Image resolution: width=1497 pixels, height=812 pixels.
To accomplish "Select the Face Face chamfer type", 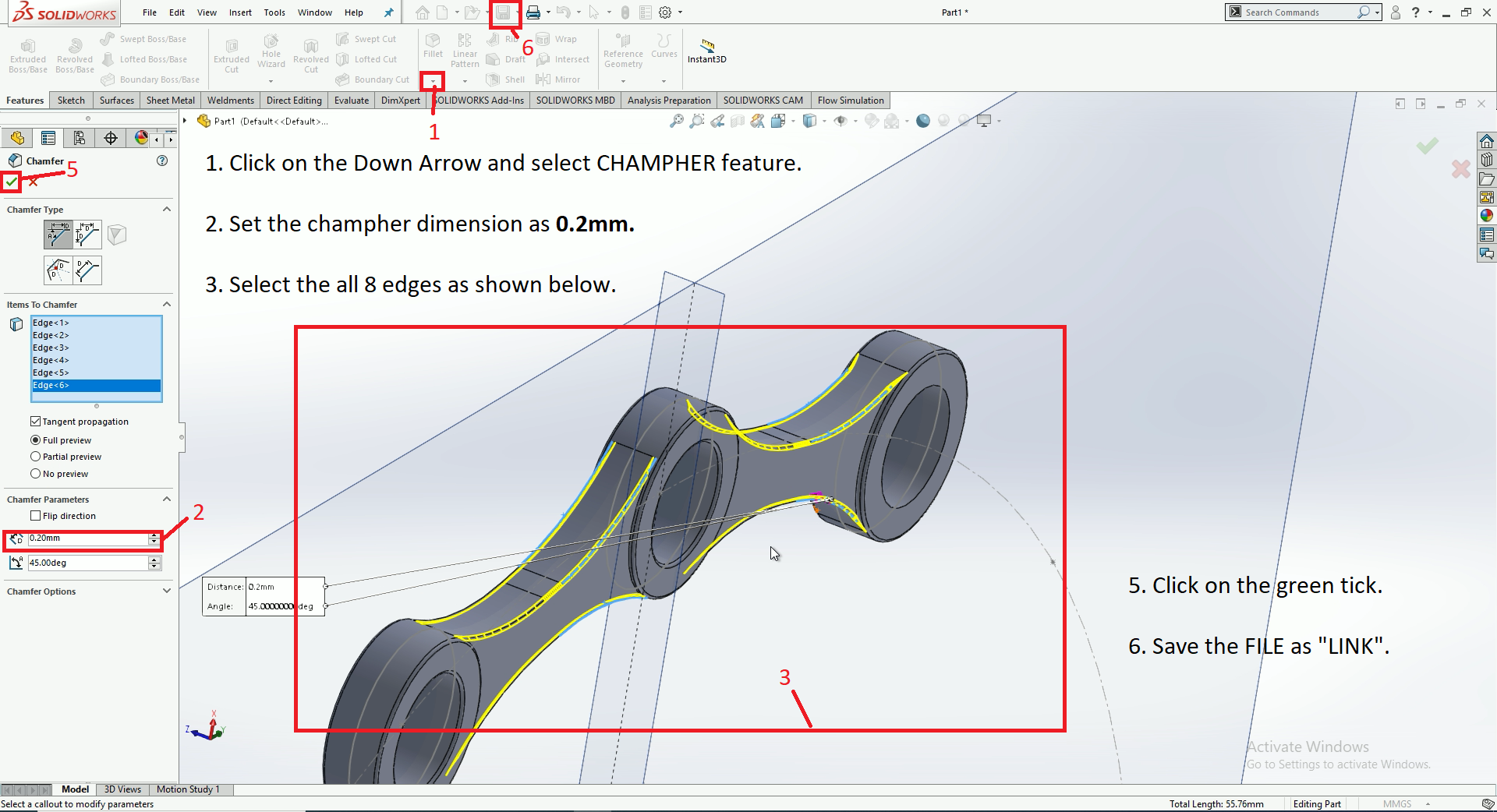I will click(87, 270).
